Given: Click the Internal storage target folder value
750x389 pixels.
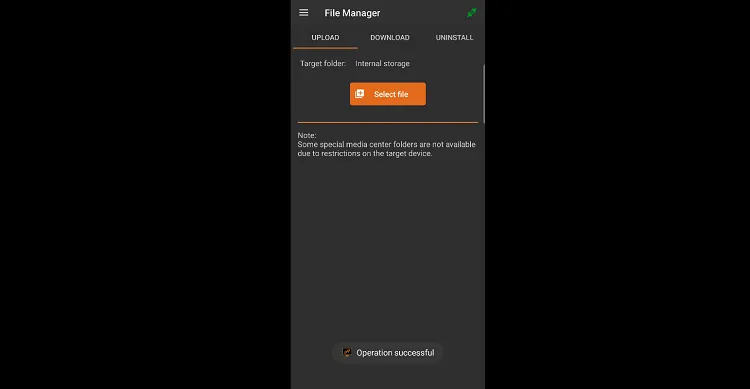Looking at the screenshot, I should point(382,64).
